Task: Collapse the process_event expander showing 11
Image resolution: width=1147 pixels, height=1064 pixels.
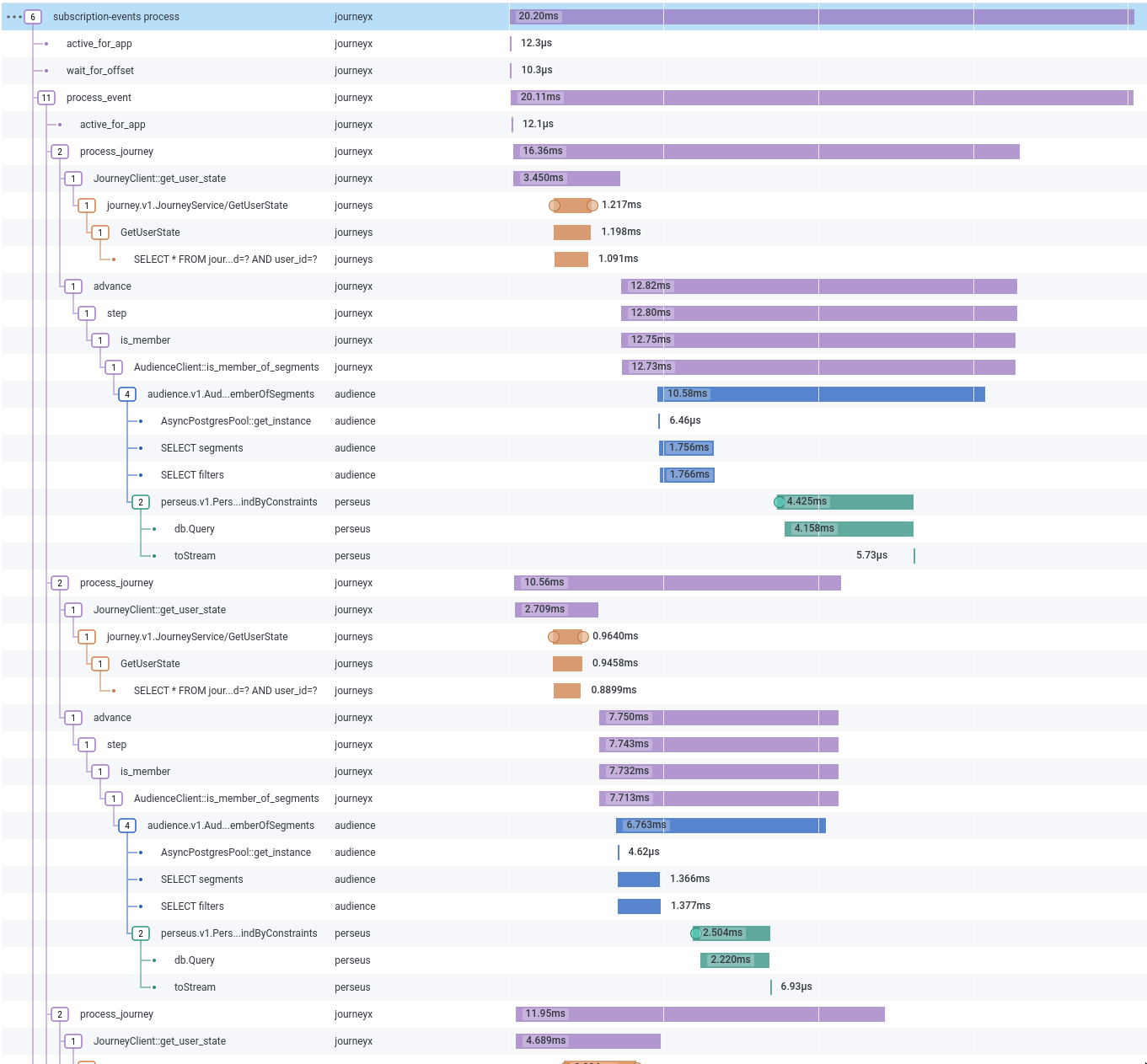Action: [46, 98]
